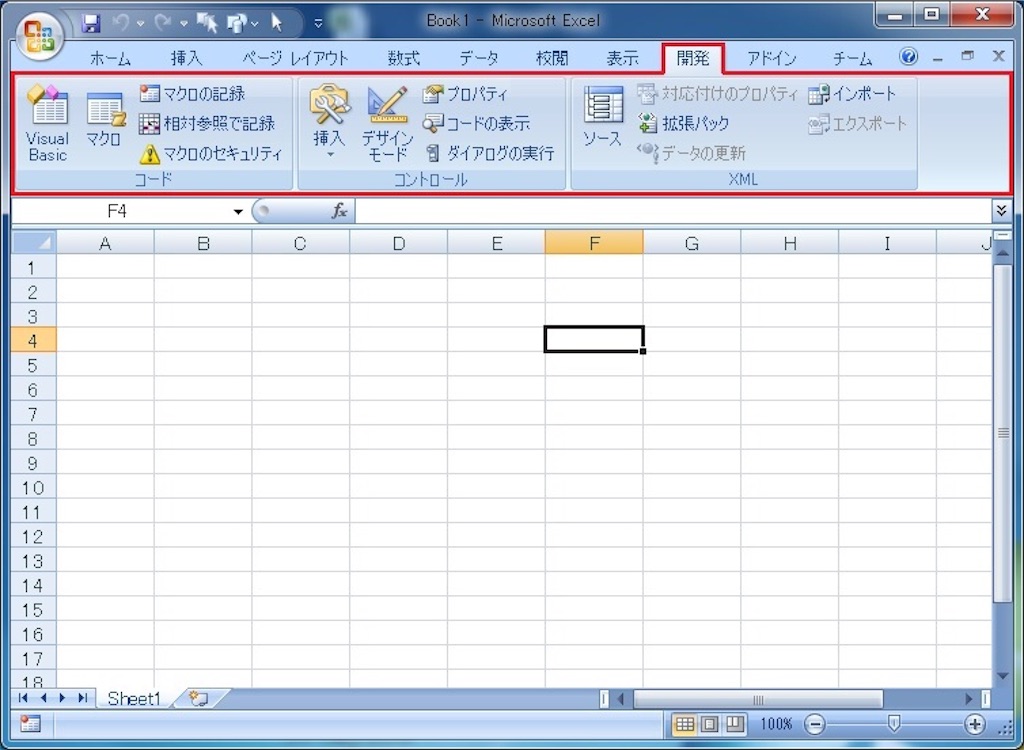Switch to Normal view
Screen dimensions: 1024x750
(x=684, y=724)
